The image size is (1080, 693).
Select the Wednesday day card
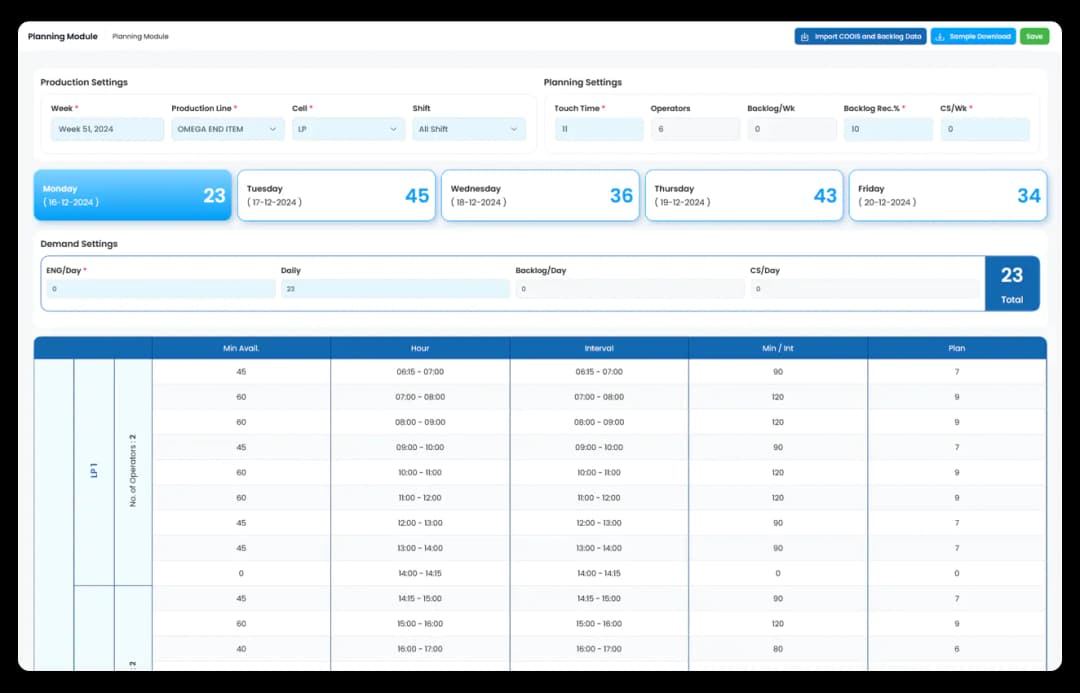click(x=540, y=195)
